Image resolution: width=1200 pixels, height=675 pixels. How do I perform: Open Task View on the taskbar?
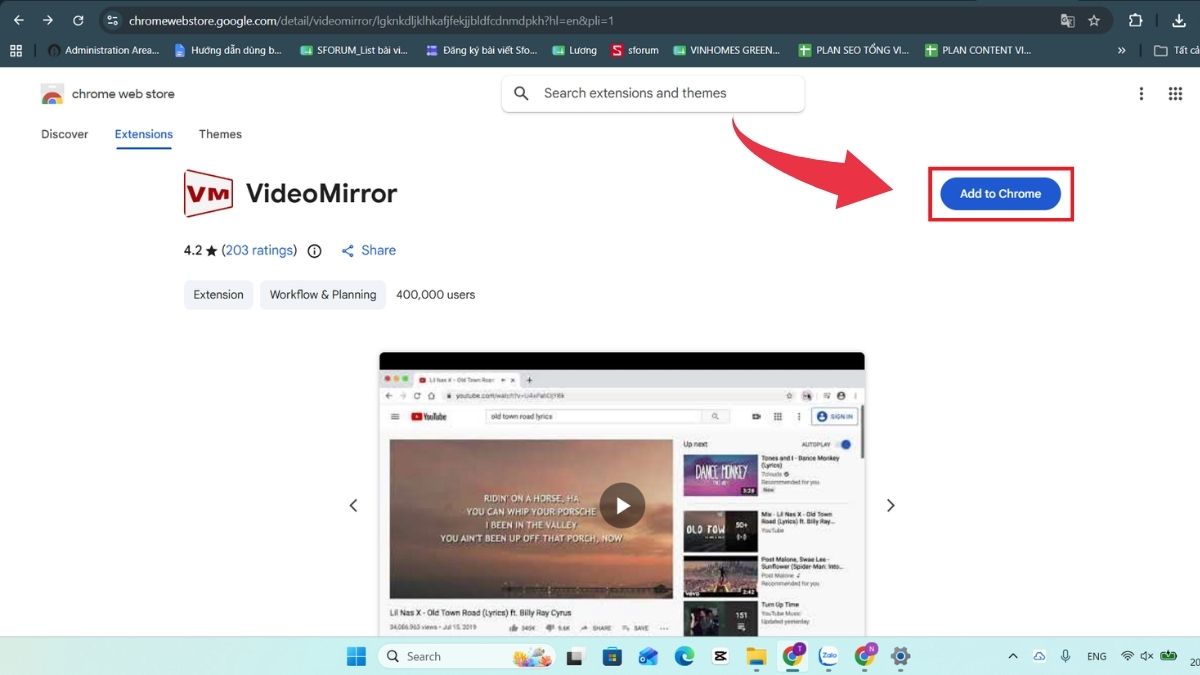[575, 656]
